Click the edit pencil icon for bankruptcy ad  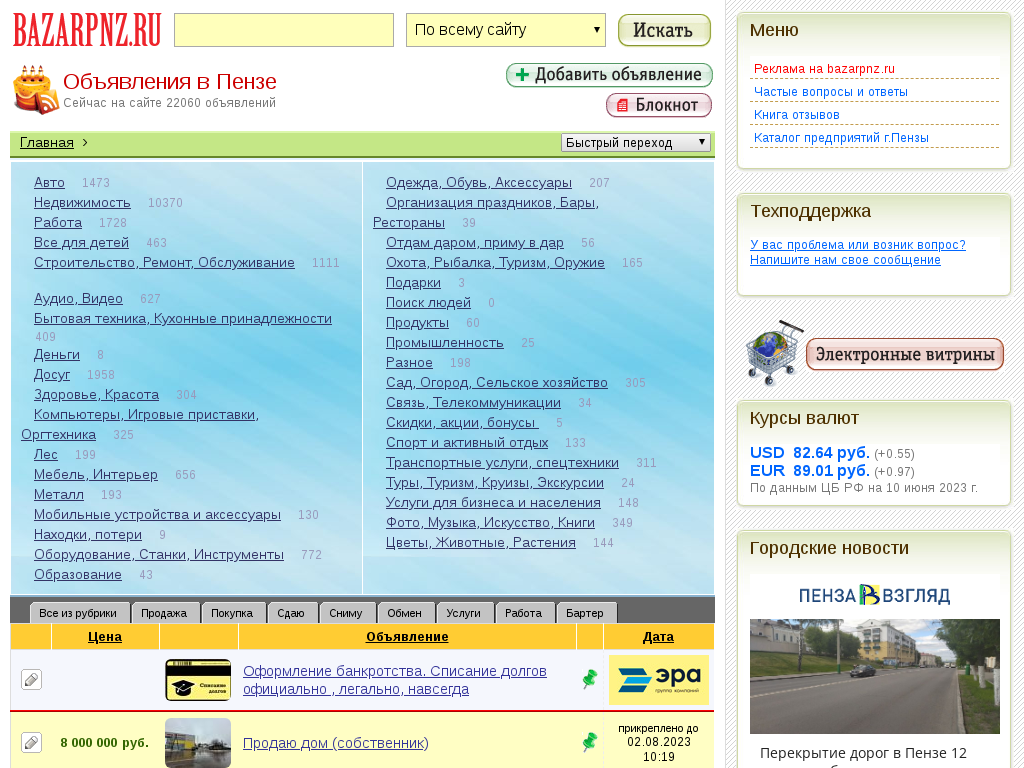point(31,680)
